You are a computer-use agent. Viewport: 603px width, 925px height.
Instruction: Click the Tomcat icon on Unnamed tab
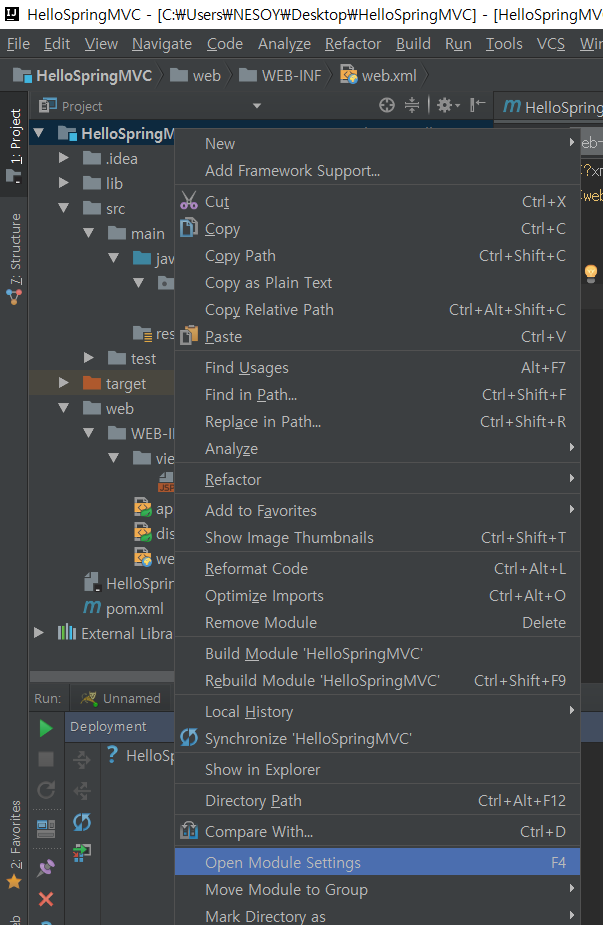pos(89,698)
